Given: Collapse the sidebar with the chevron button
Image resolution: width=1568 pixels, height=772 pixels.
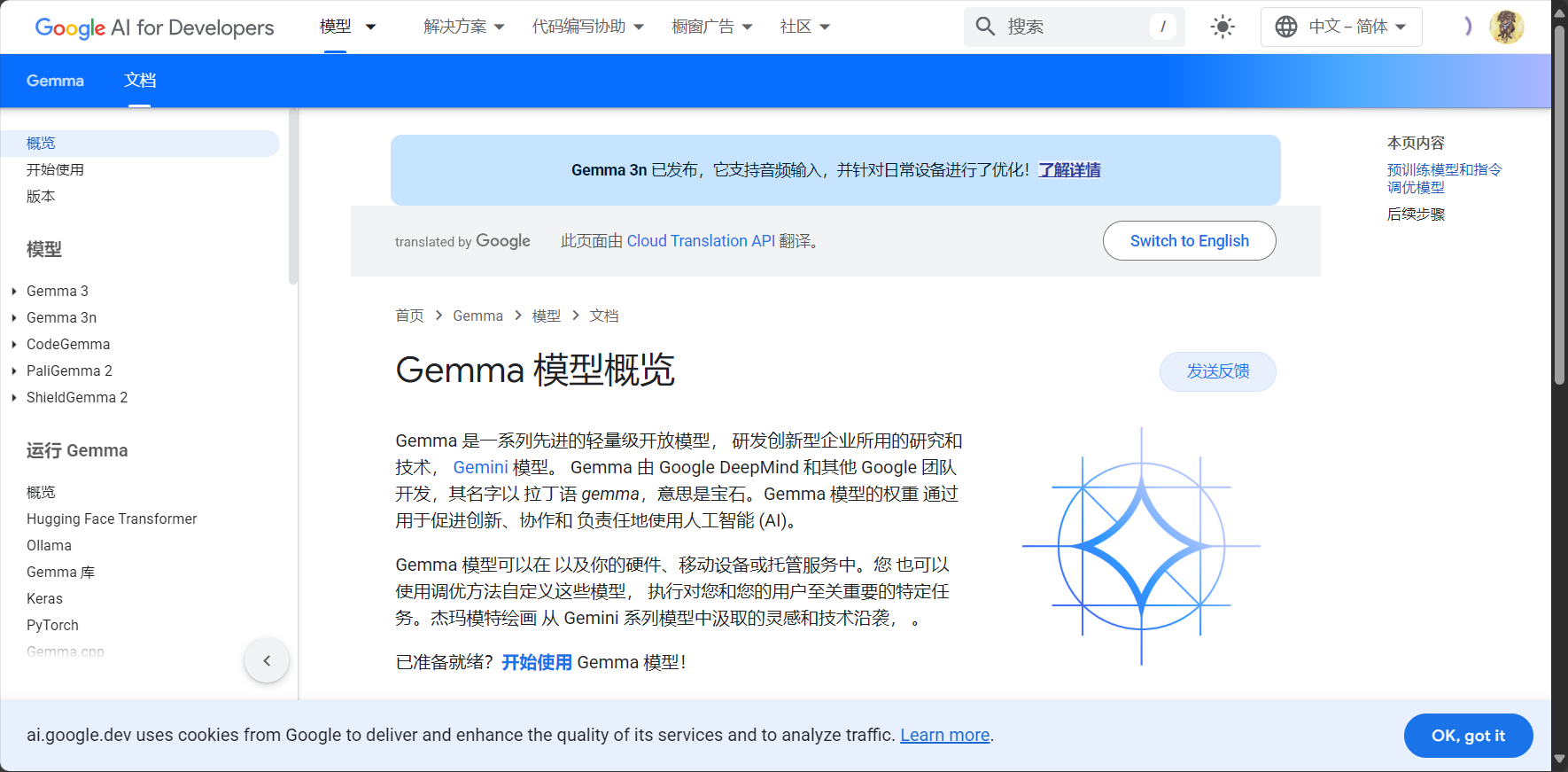Looking at the screenshot, I should pos(267,660).
